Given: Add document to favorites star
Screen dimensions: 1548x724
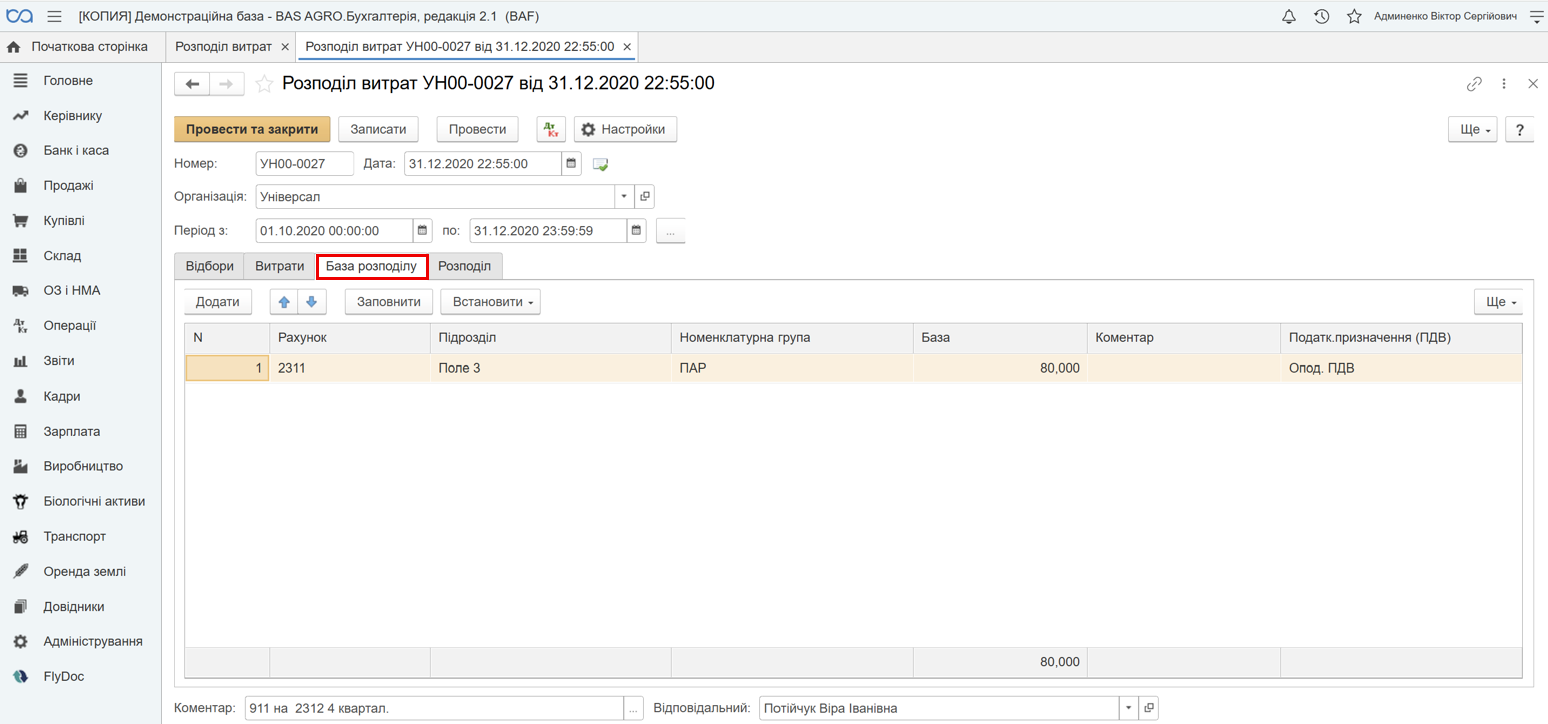Looking at the screenshot, I should click(x=264, y=84).
